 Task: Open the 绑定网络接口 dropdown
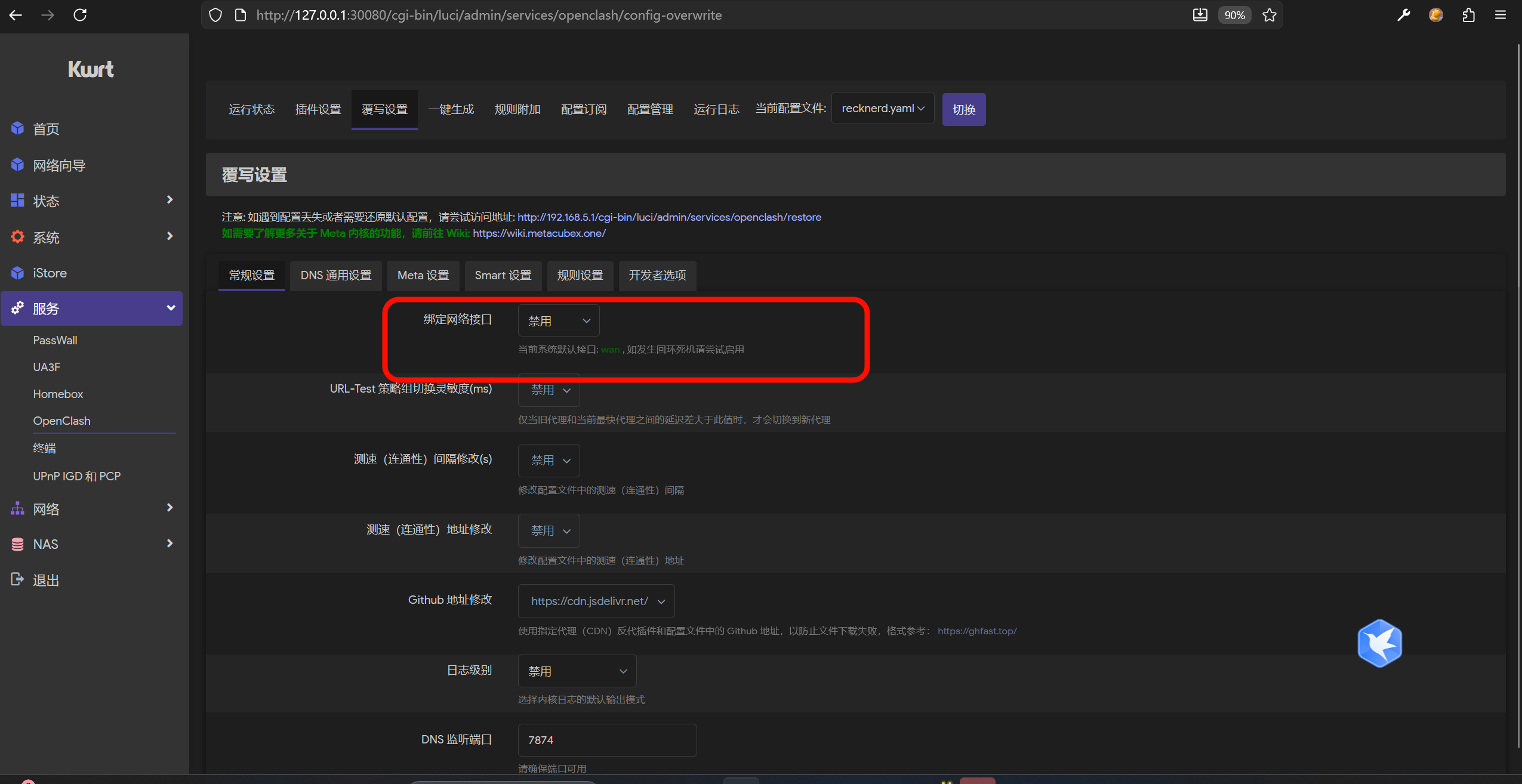pos(558,321)
